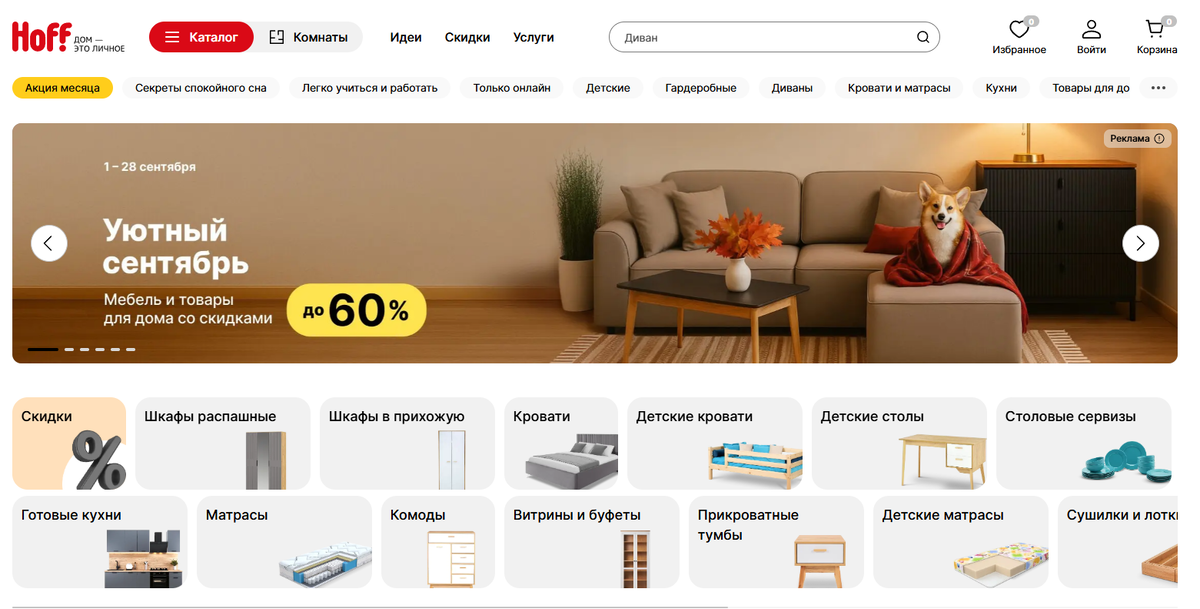Open the Каталог menu button
1200x609 pixels.
[x=201, y=37]
